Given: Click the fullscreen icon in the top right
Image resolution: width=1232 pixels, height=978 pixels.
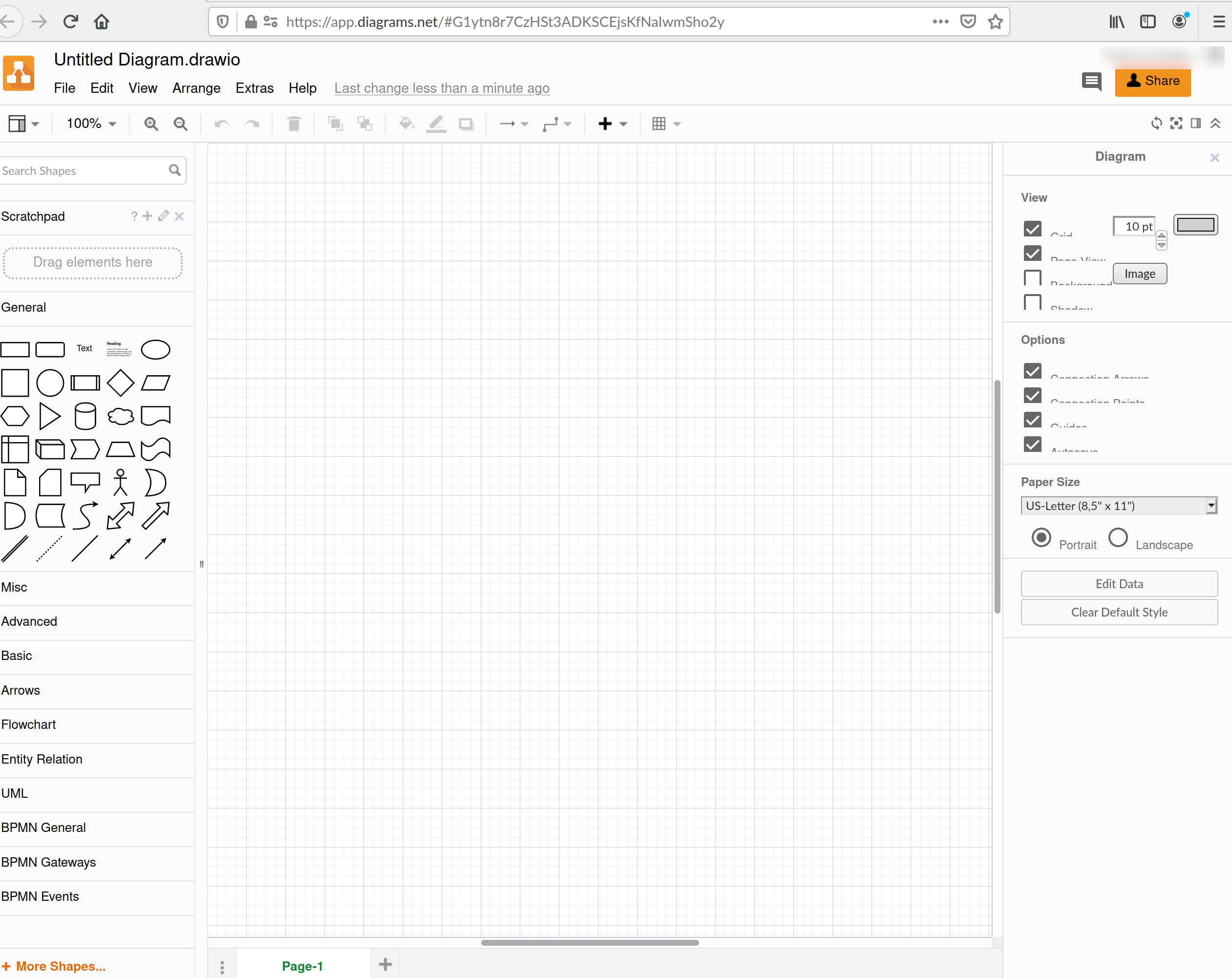Looking at the screenshot, I should pos(1176,123).
